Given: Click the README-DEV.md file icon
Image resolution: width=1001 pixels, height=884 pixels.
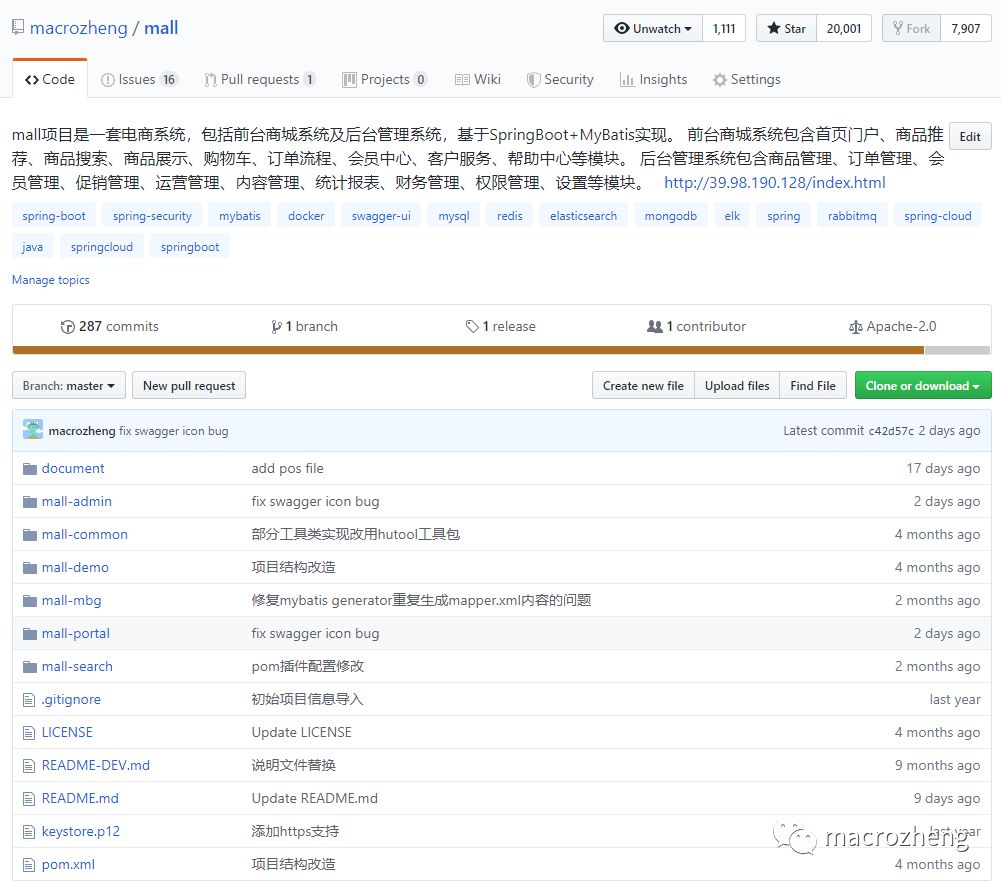Looking at the screenshot, I should [x=29, y=766].
